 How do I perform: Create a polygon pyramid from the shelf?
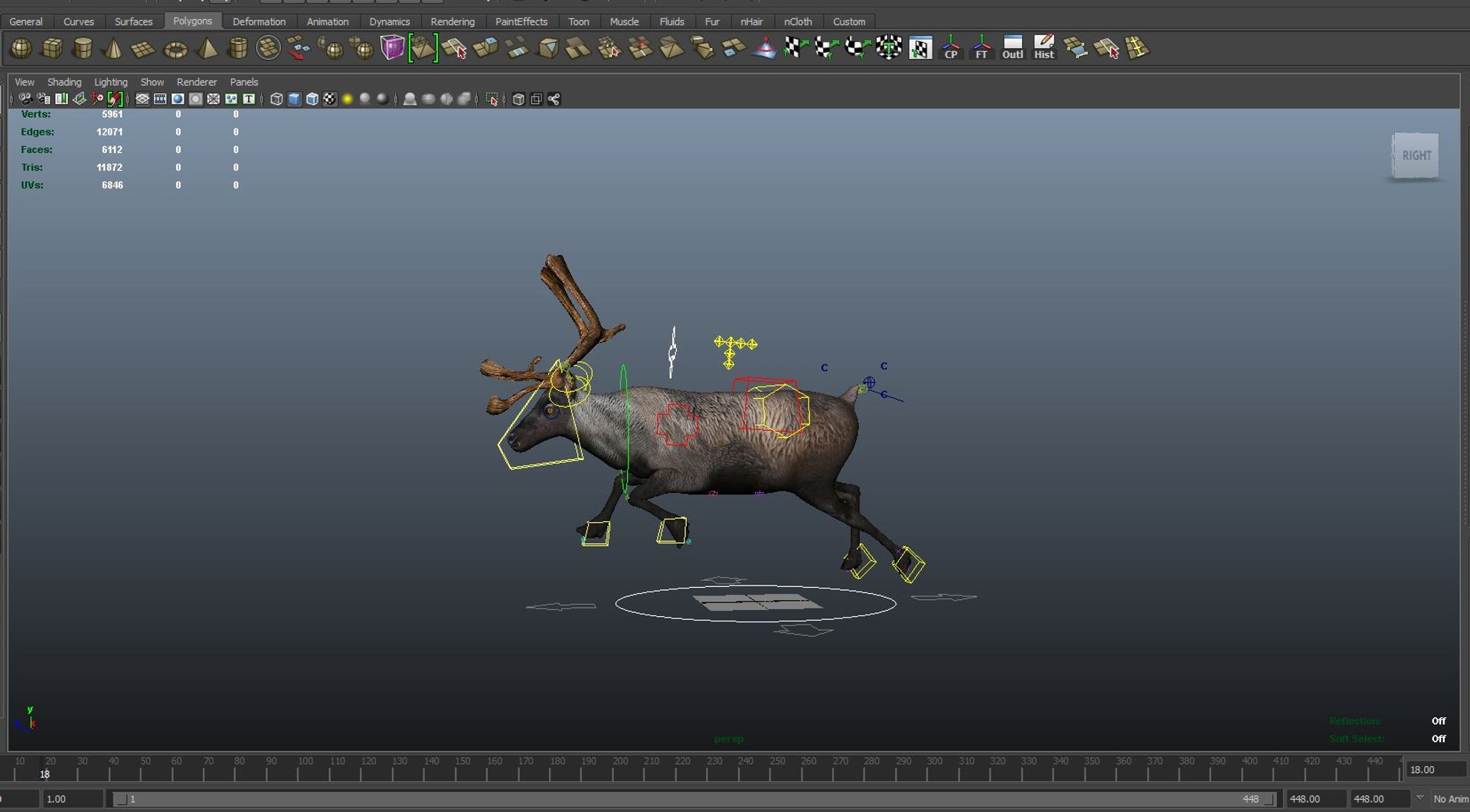(207, 48)
